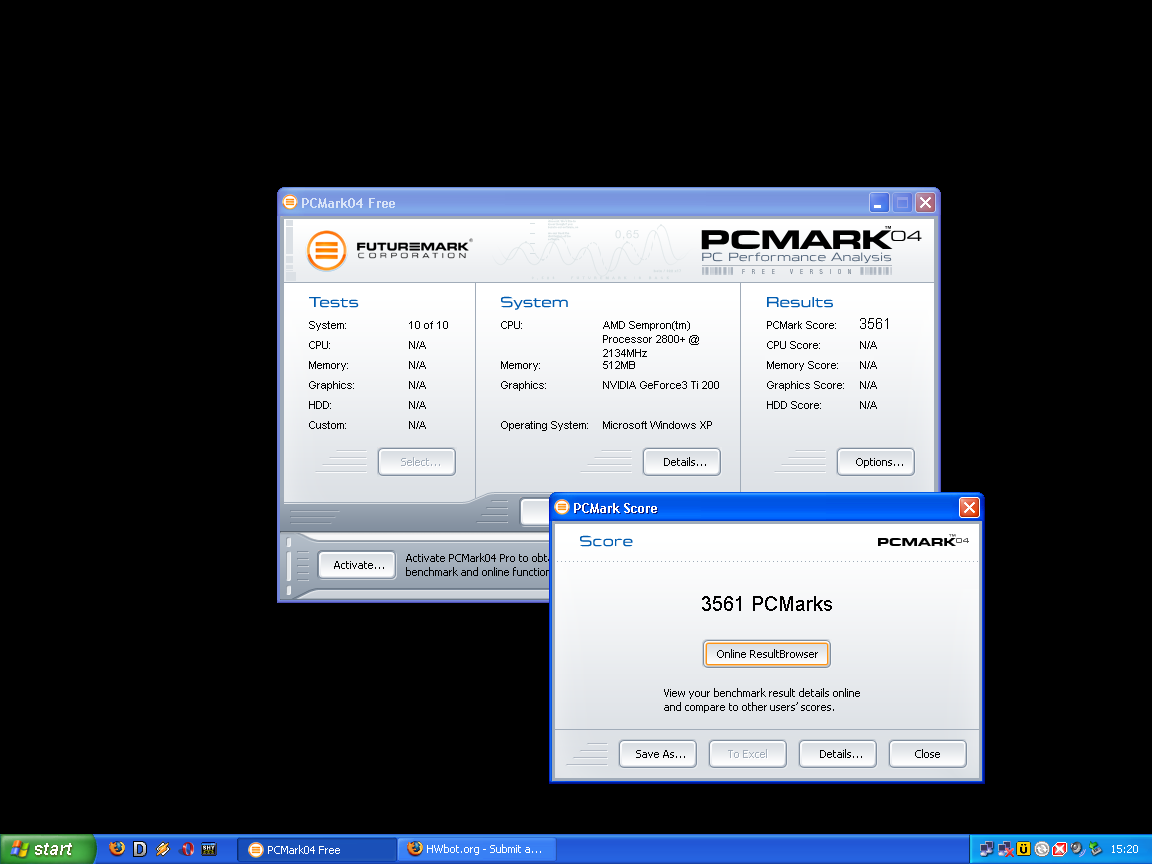Click the grey round tray icon

1042,849
